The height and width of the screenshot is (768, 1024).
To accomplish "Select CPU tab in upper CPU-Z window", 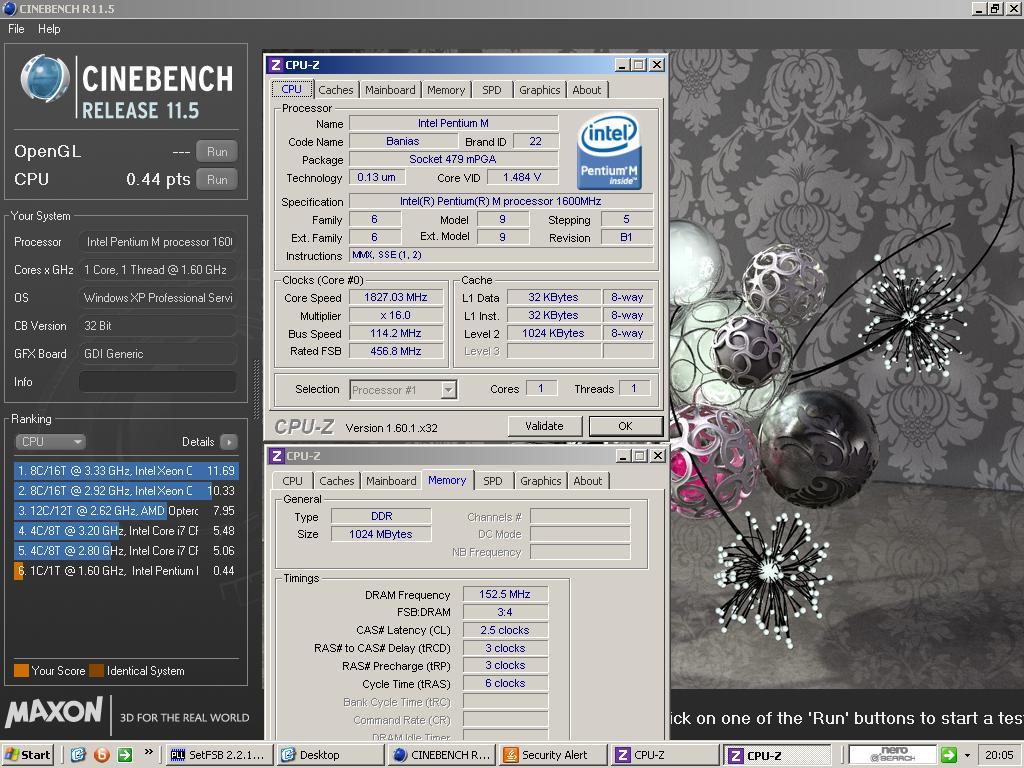I will 292,89.
